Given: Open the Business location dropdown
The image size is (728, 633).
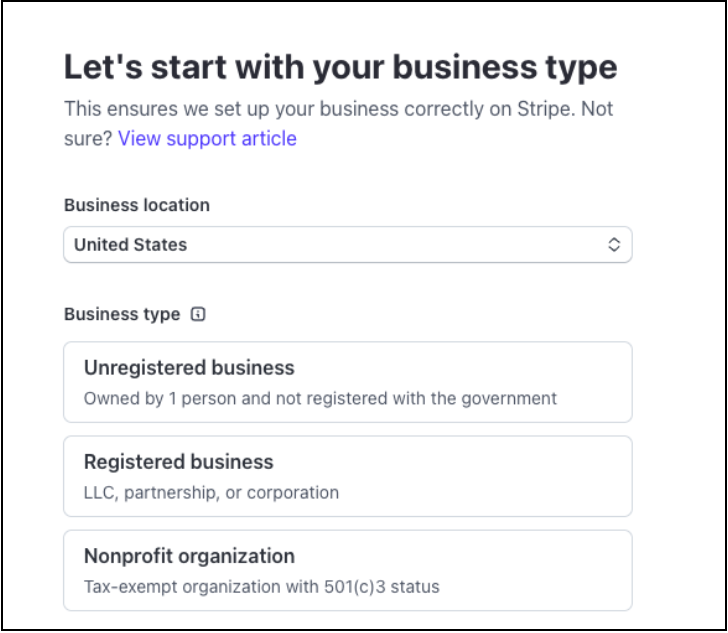Looking at the screenshot, I should 347,245.
